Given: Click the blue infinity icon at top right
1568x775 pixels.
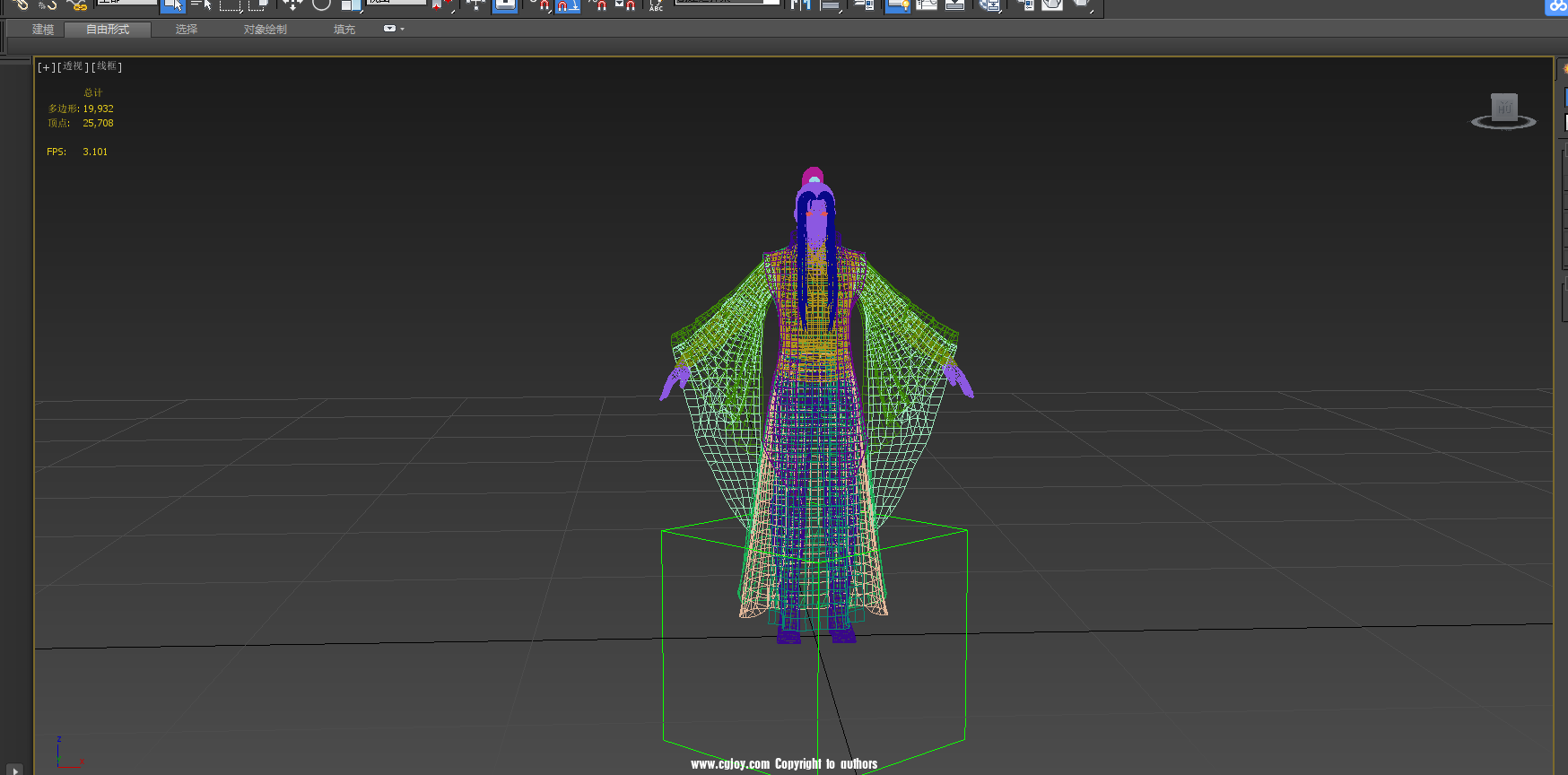Looking at the screenshot, I should (1556, 6).
